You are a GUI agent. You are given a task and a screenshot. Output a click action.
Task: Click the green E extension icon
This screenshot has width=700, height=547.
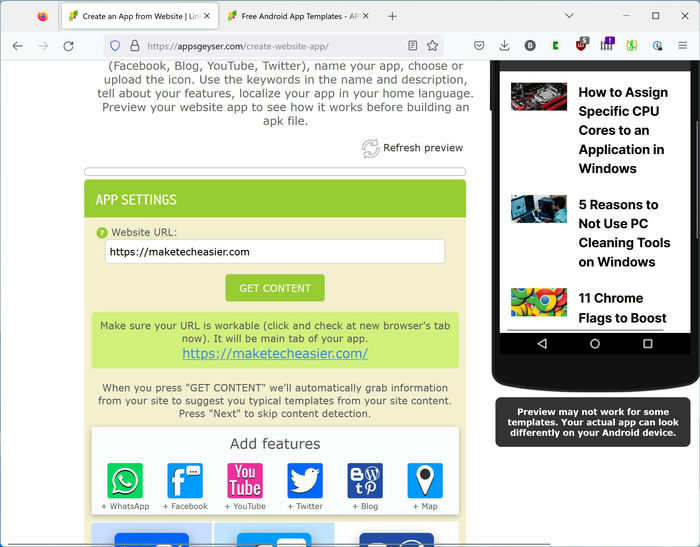[555, 46]
